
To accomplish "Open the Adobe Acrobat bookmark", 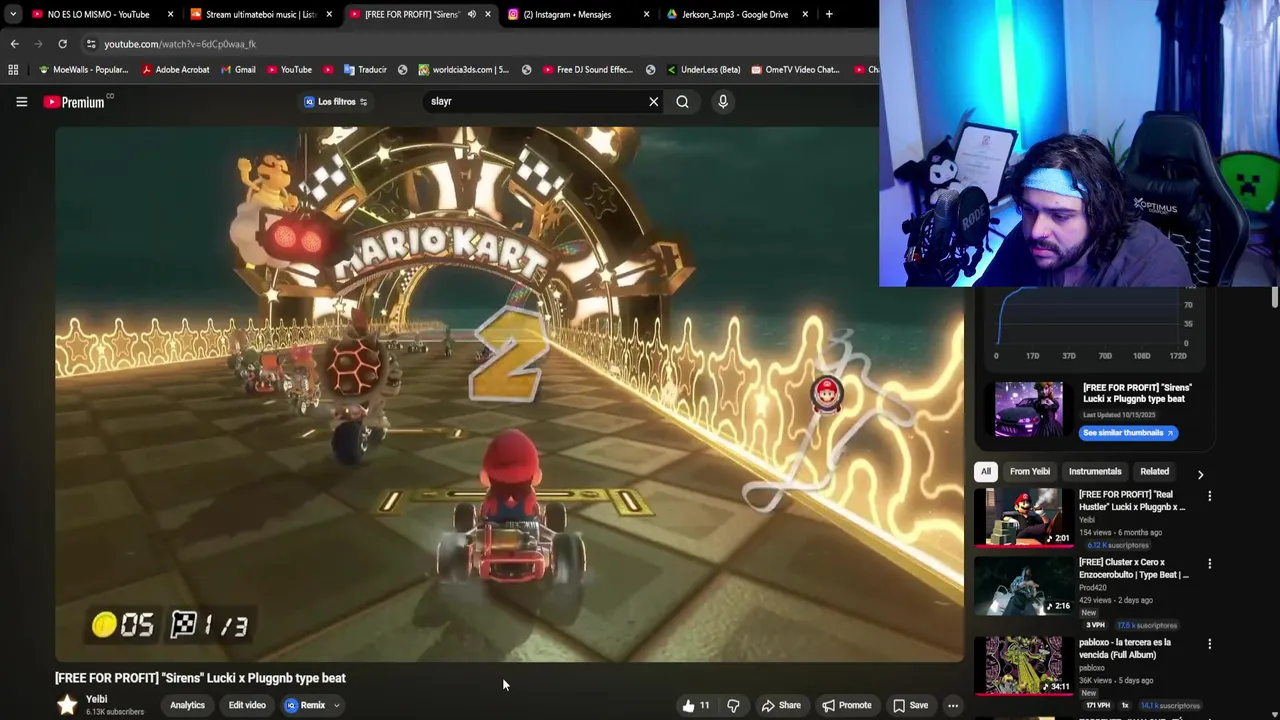I will tap(175, 70).
